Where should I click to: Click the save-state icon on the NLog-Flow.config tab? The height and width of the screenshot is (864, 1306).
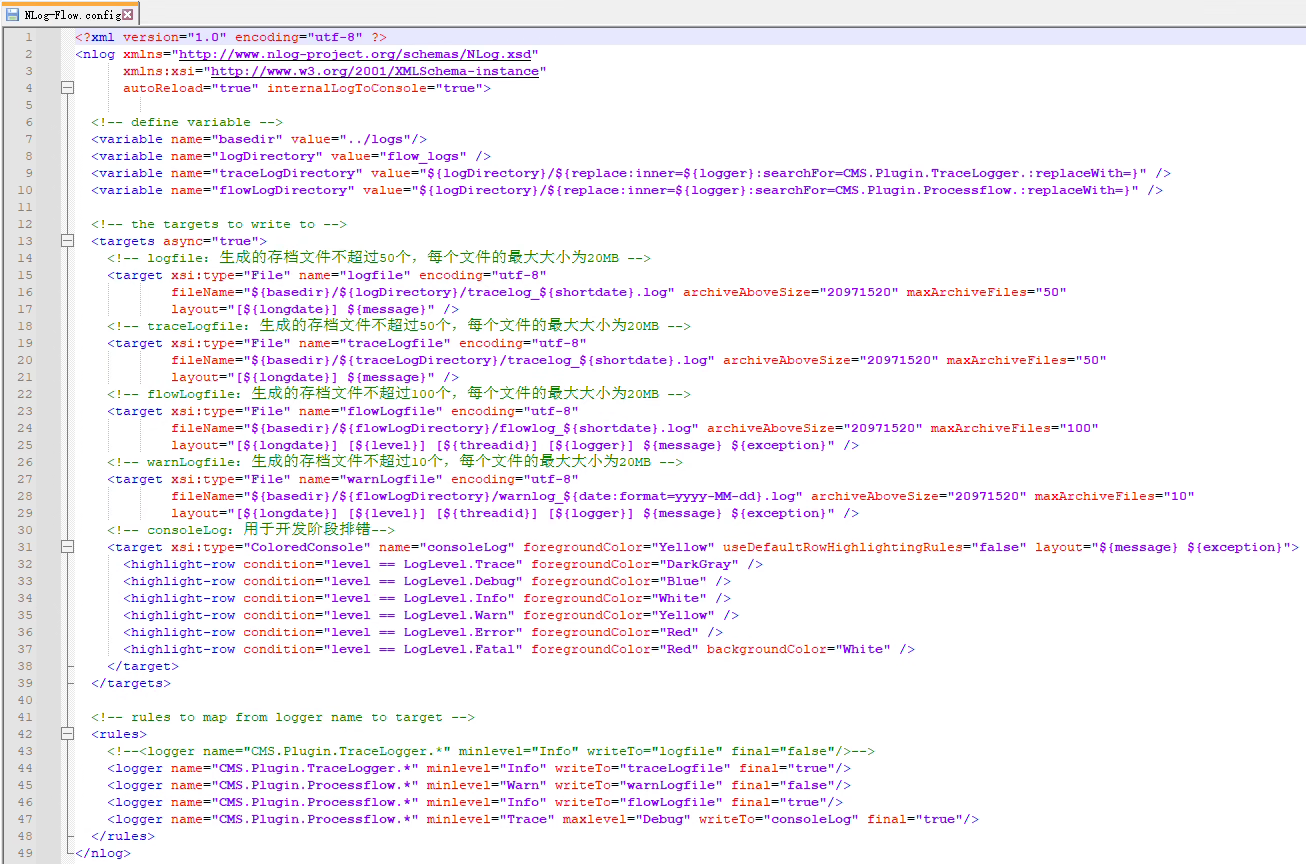[13, 15]
